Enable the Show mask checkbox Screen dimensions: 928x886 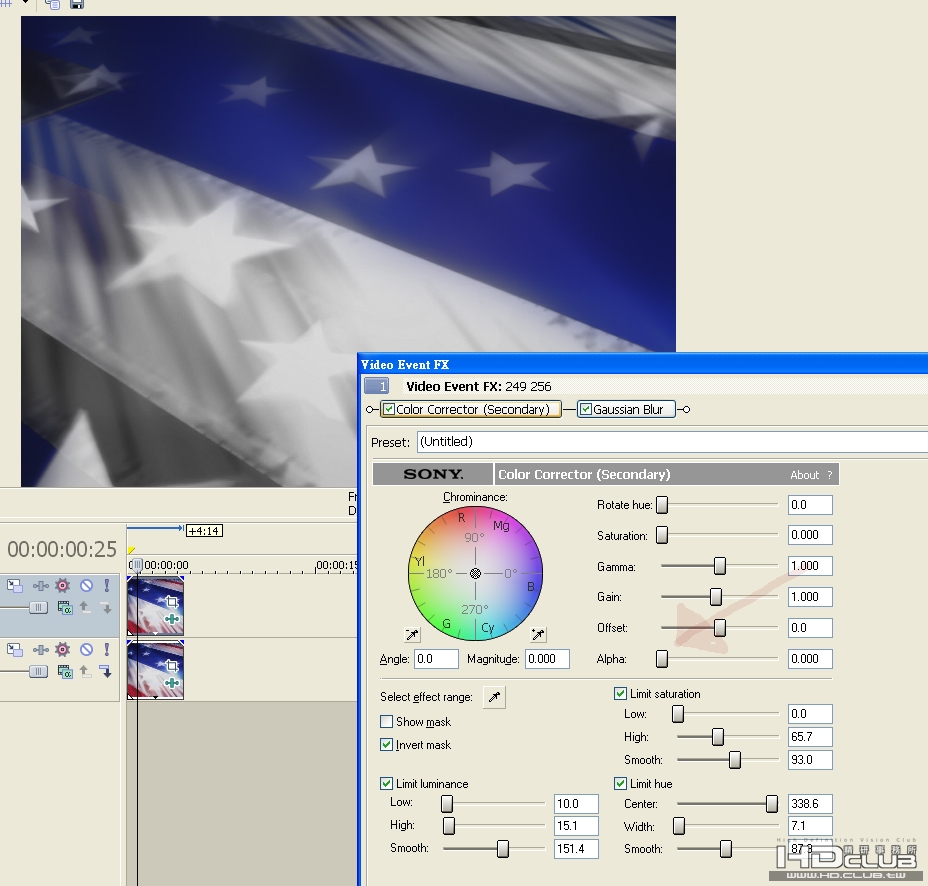(386, 721)
